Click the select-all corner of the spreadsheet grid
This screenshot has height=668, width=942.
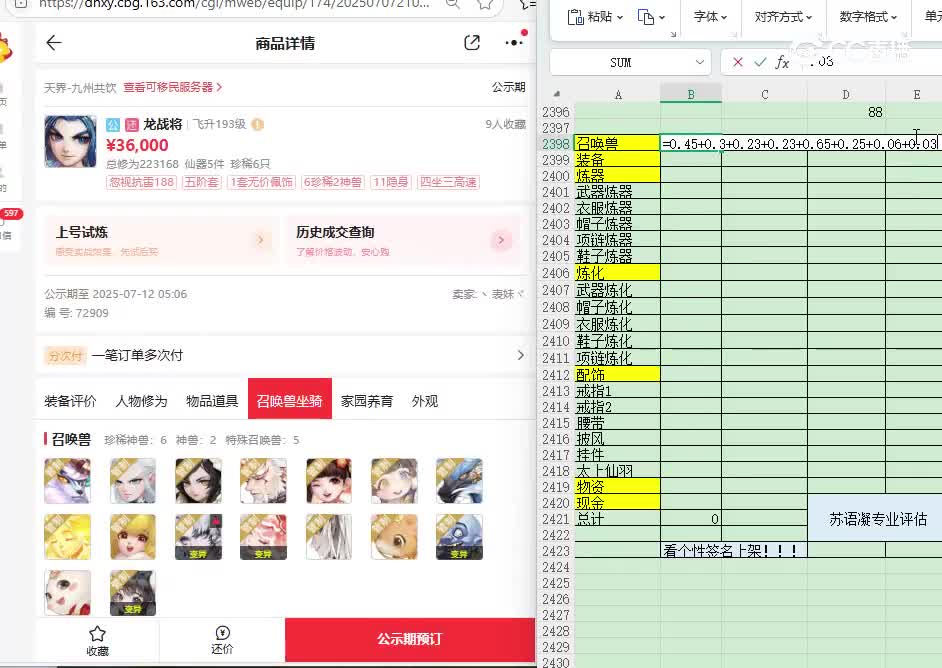(557, 94)
